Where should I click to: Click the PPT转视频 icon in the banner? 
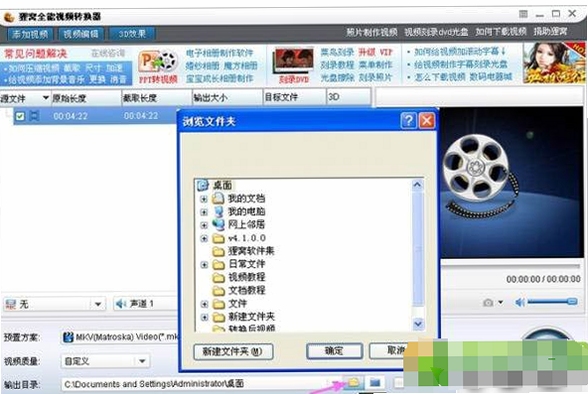click(158, 62)
